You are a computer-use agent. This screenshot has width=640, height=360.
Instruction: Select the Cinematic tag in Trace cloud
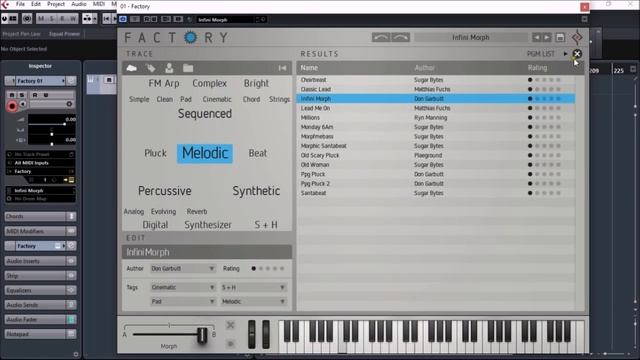217,99
